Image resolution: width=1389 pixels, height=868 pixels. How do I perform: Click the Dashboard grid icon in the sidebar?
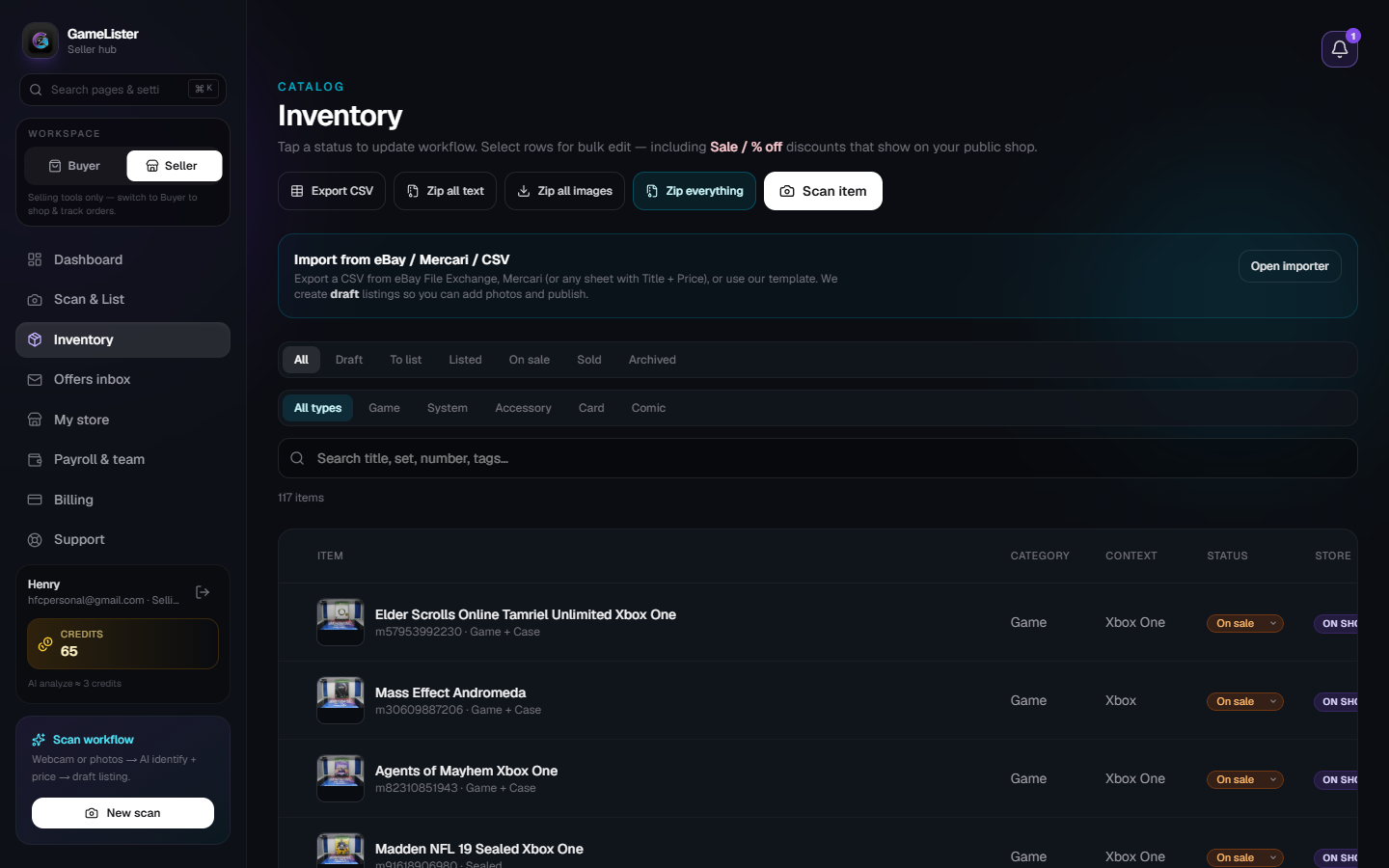[35, 259]
